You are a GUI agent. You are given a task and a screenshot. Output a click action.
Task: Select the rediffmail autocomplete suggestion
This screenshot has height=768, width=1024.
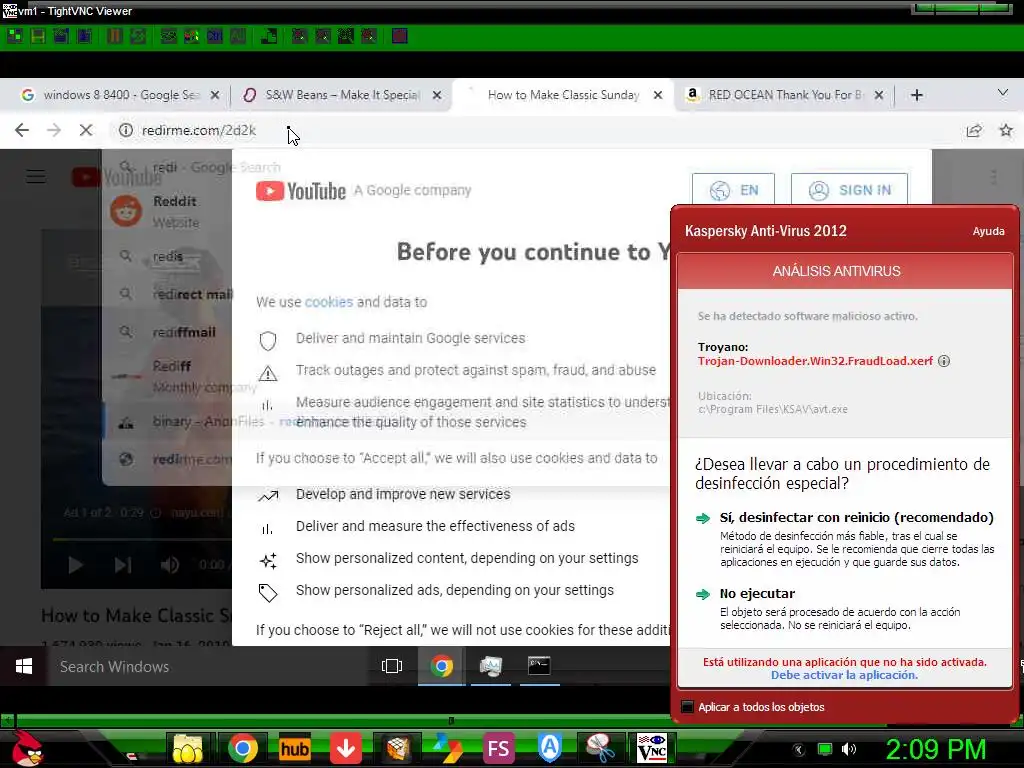click(x=167, y=332)
